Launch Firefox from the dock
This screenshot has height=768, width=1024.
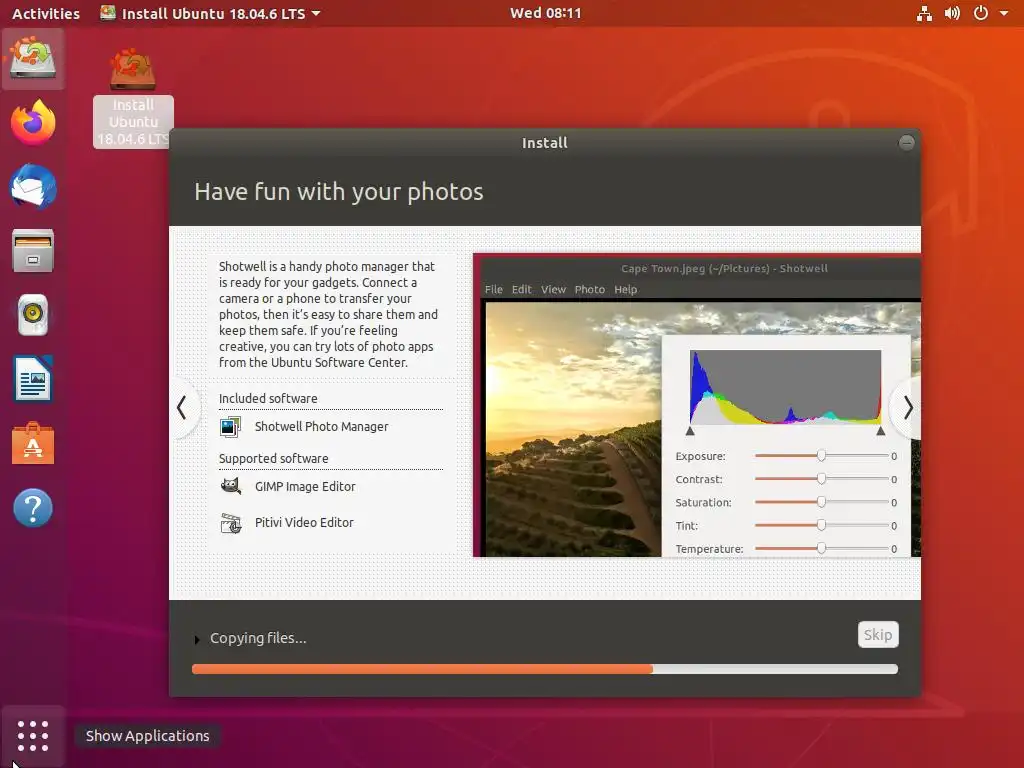(33, 122)
